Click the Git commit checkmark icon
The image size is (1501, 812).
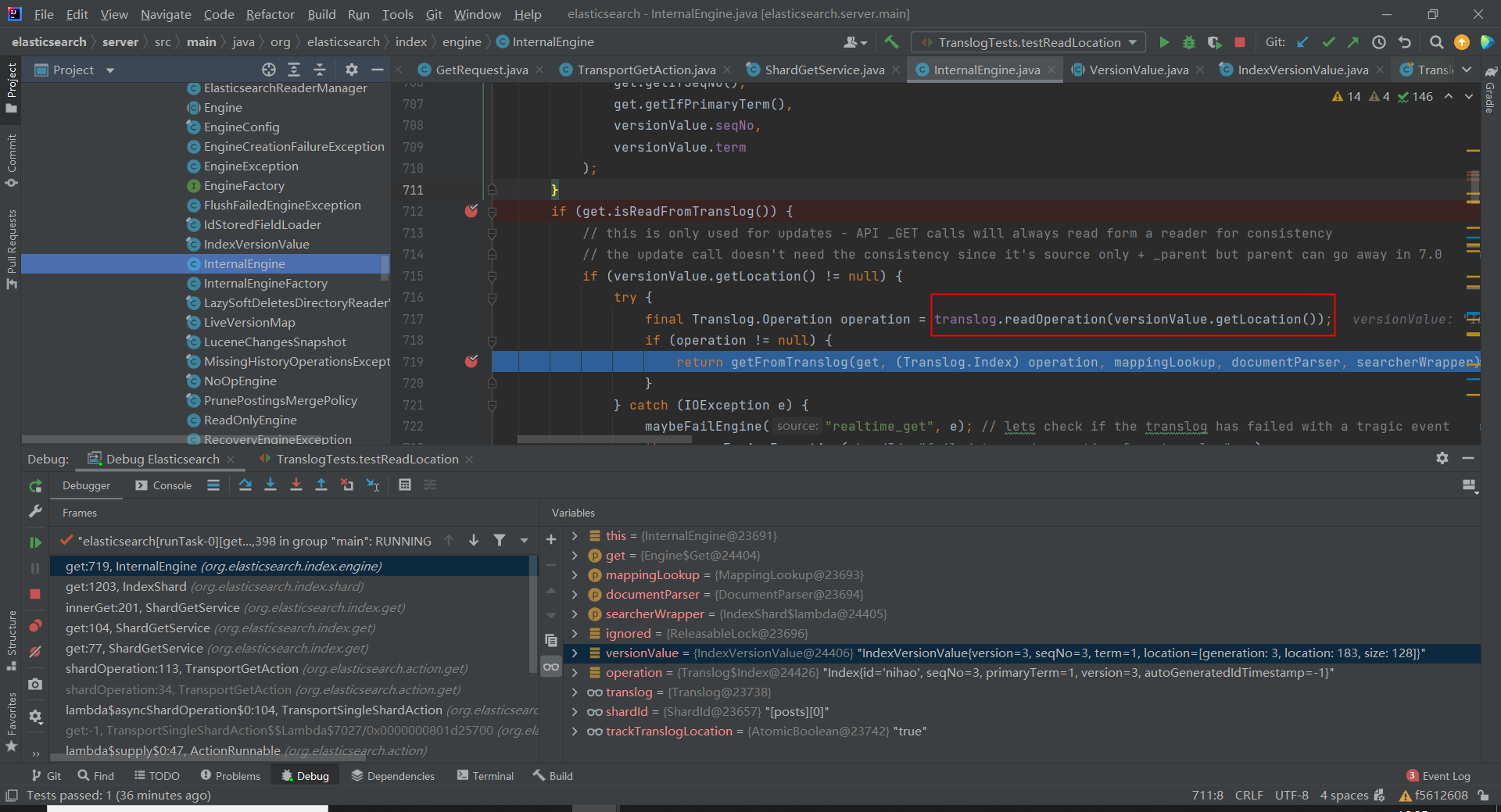[1328, 42]
